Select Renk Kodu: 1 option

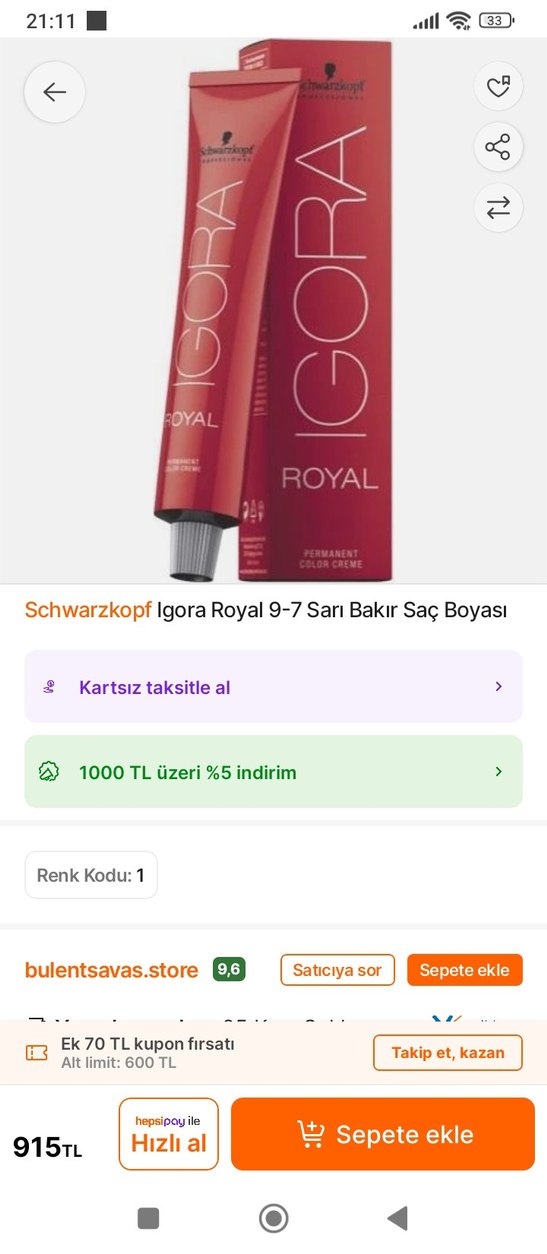tap(91, 875)
